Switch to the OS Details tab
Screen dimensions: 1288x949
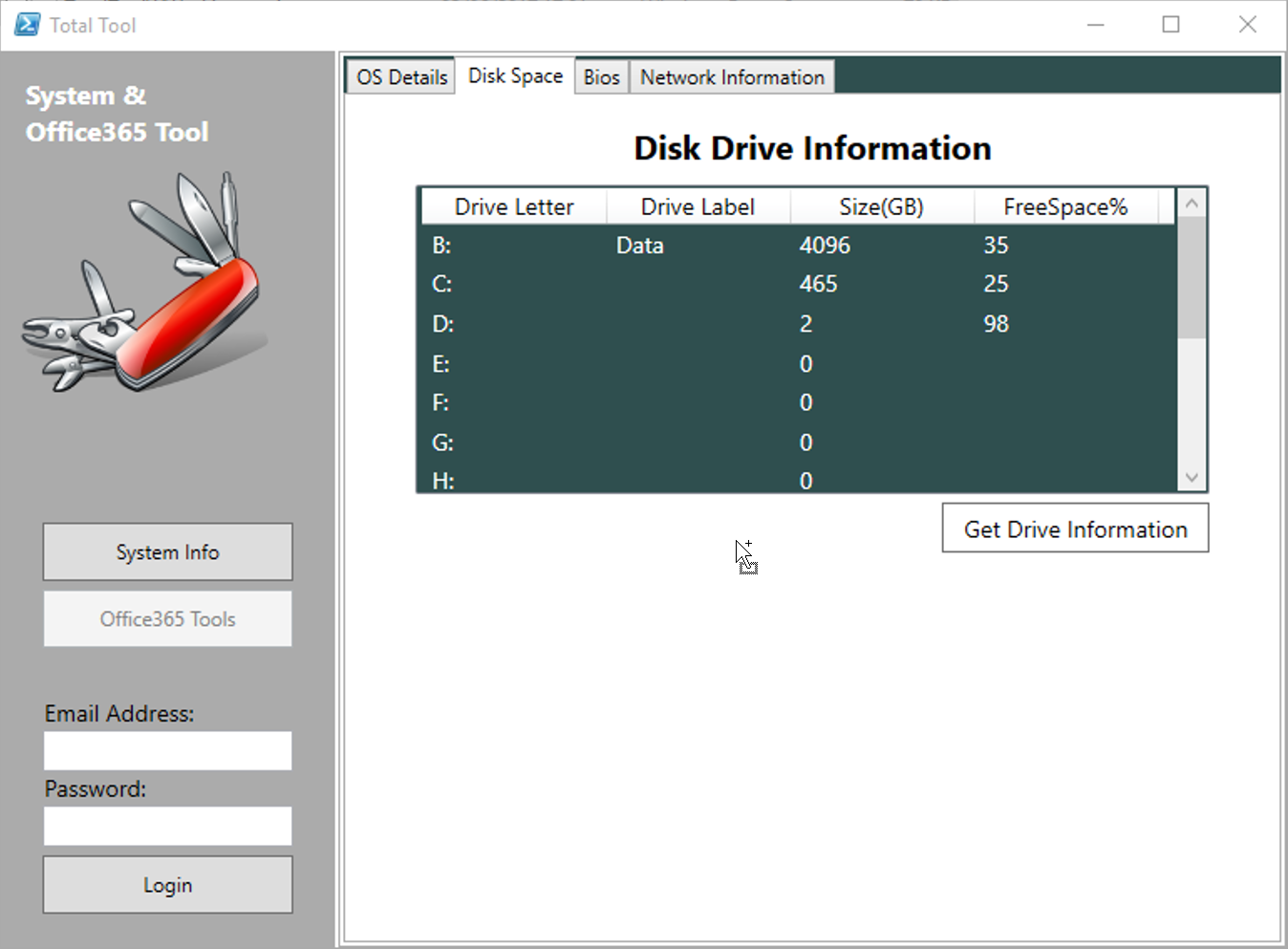coord(401,77)
